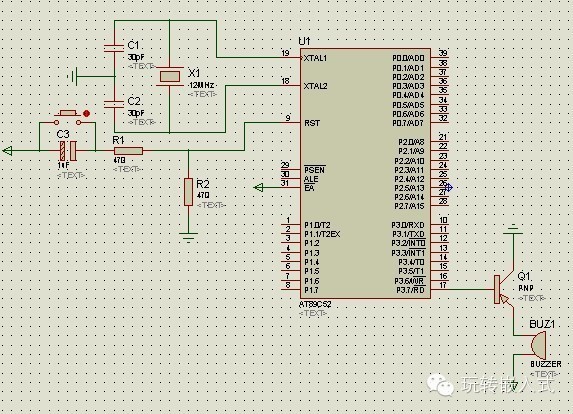Select the C2 capacitor symbol
Screen dimensions: 573x414
pyautogui.click(x=114, y=104)
